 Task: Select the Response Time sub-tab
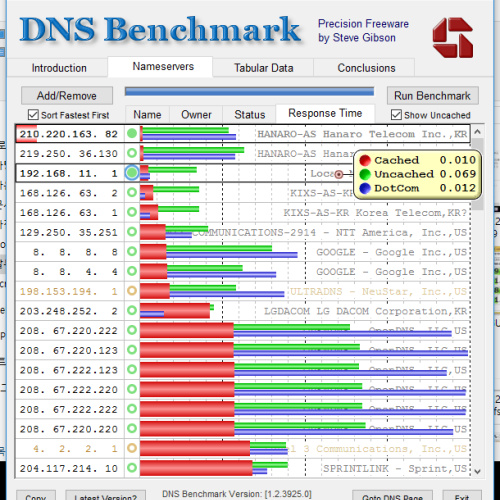(325, 114)
